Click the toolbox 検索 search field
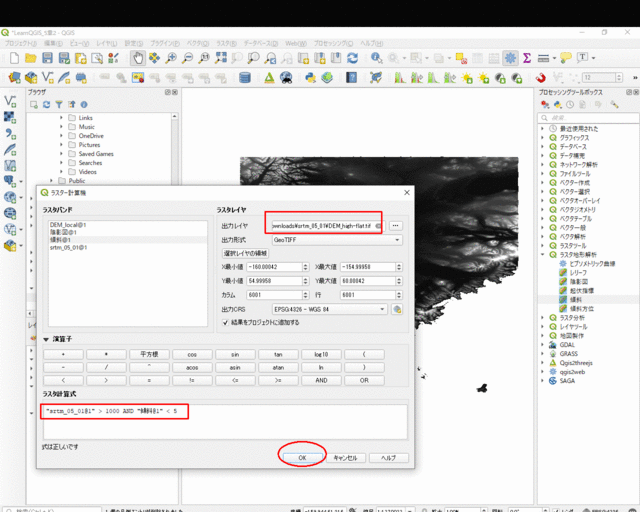Viewport: 640px width, 512px height. click(x=589, y=118)
